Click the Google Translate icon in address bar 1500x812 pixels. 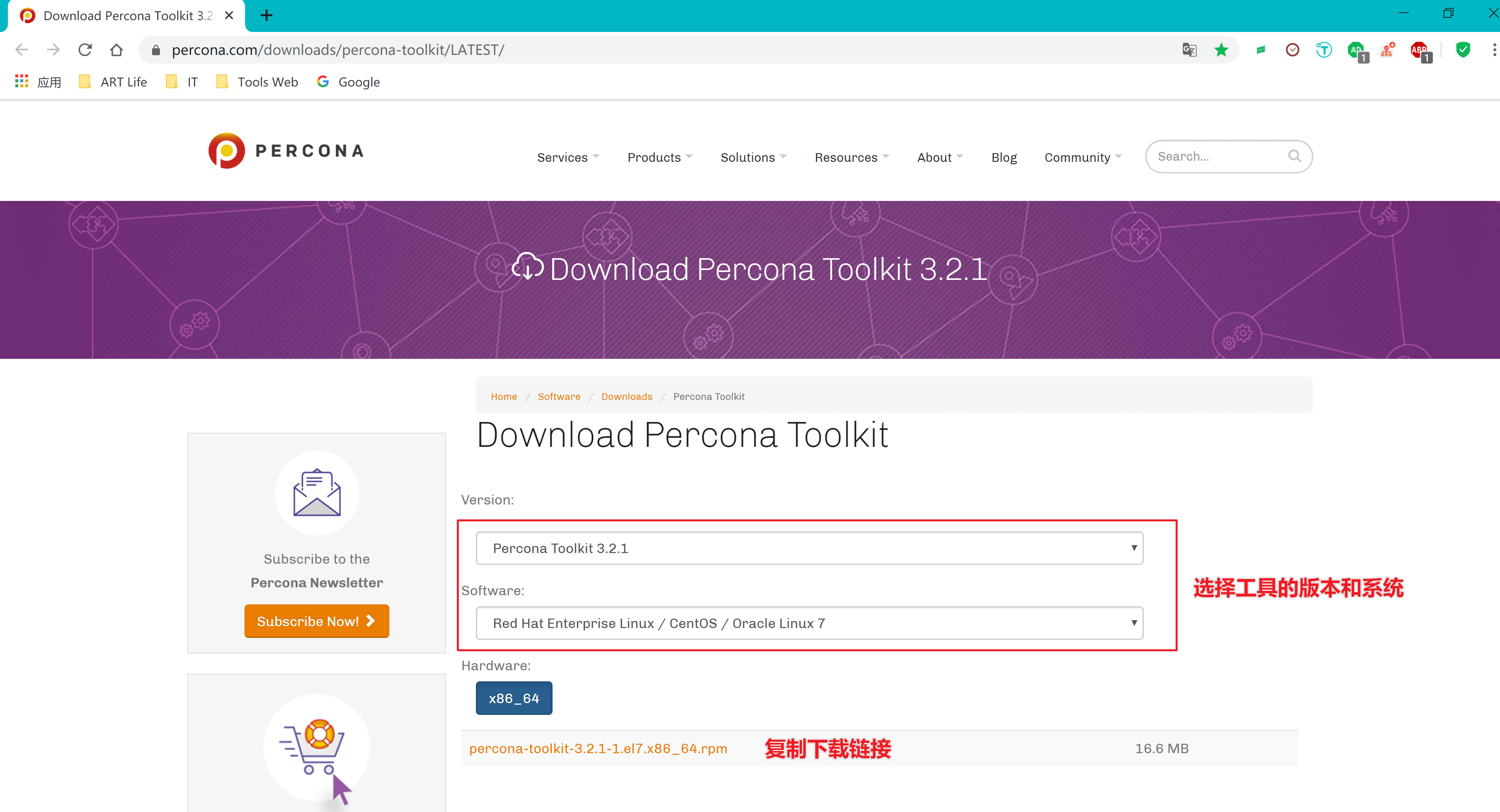tap(1189, 50)
